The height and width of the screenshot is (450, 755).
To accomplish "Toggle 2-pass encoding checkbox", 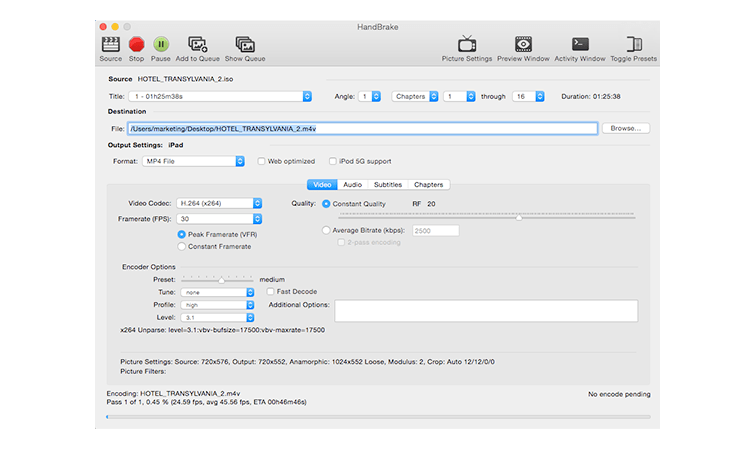I will click(341, 243).
